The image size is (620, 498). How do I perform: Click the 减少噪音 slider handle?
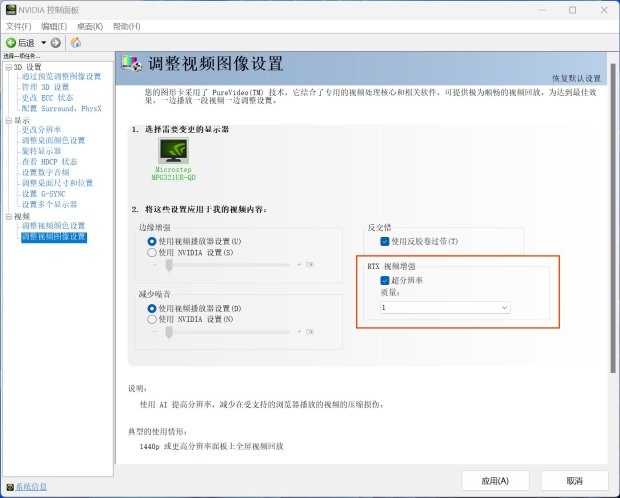pyautogui.click(x=169, y=332)
